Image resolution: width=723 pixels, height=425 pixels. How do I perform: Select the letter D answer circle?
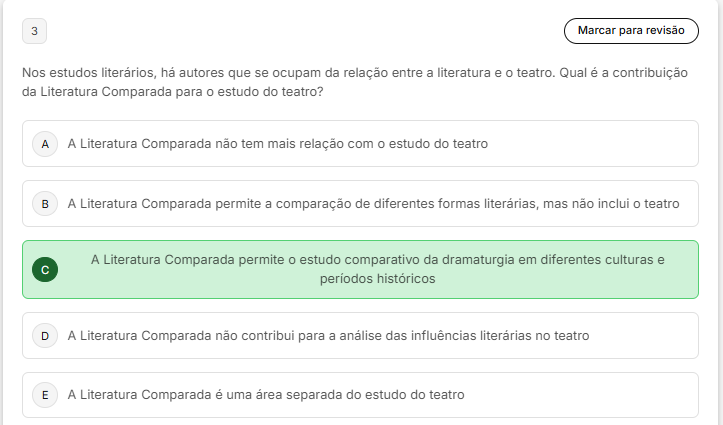pyautogui.click(x=44, y=335)
